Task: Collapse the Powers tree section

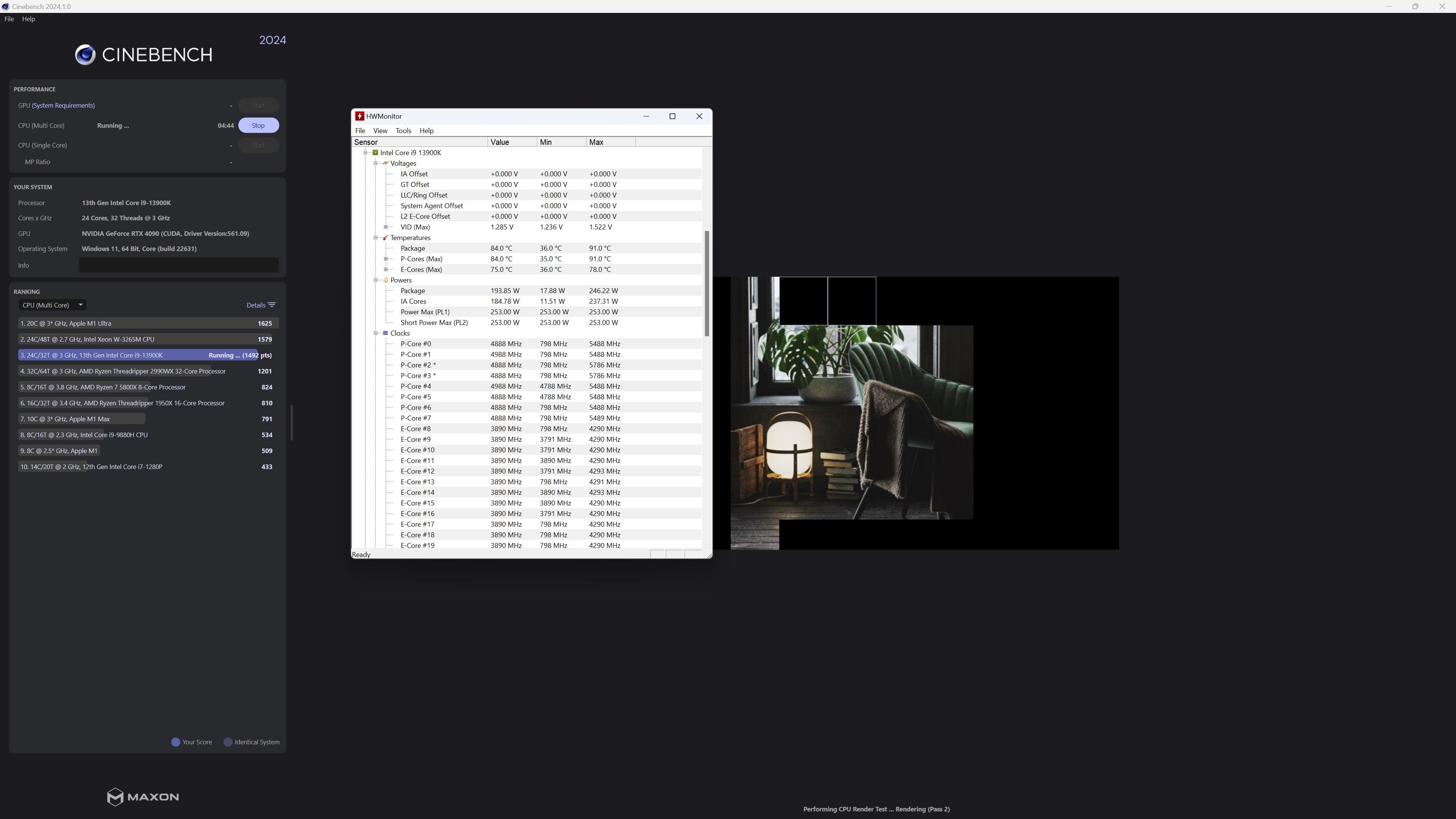Action: tap(375, 280)
